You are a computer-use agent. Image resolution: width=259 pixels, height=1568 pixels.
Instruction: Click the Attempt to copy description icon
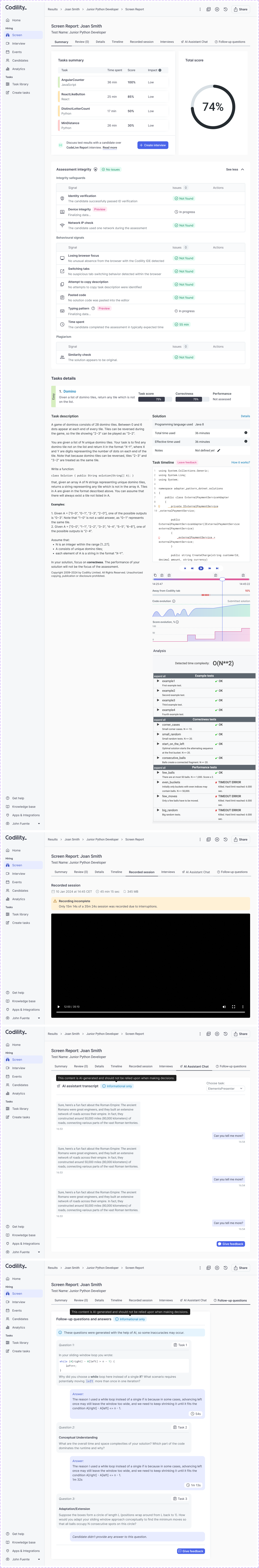tap(62, 284)
